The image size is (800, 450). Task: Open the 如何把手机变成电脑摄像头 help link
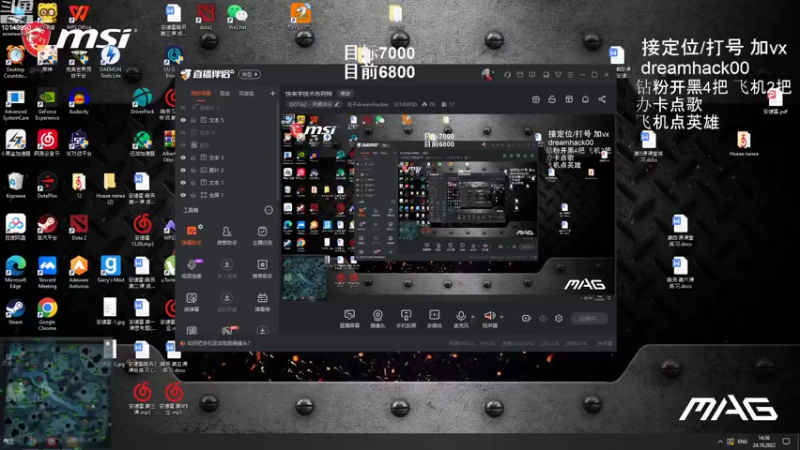(218, 343)
